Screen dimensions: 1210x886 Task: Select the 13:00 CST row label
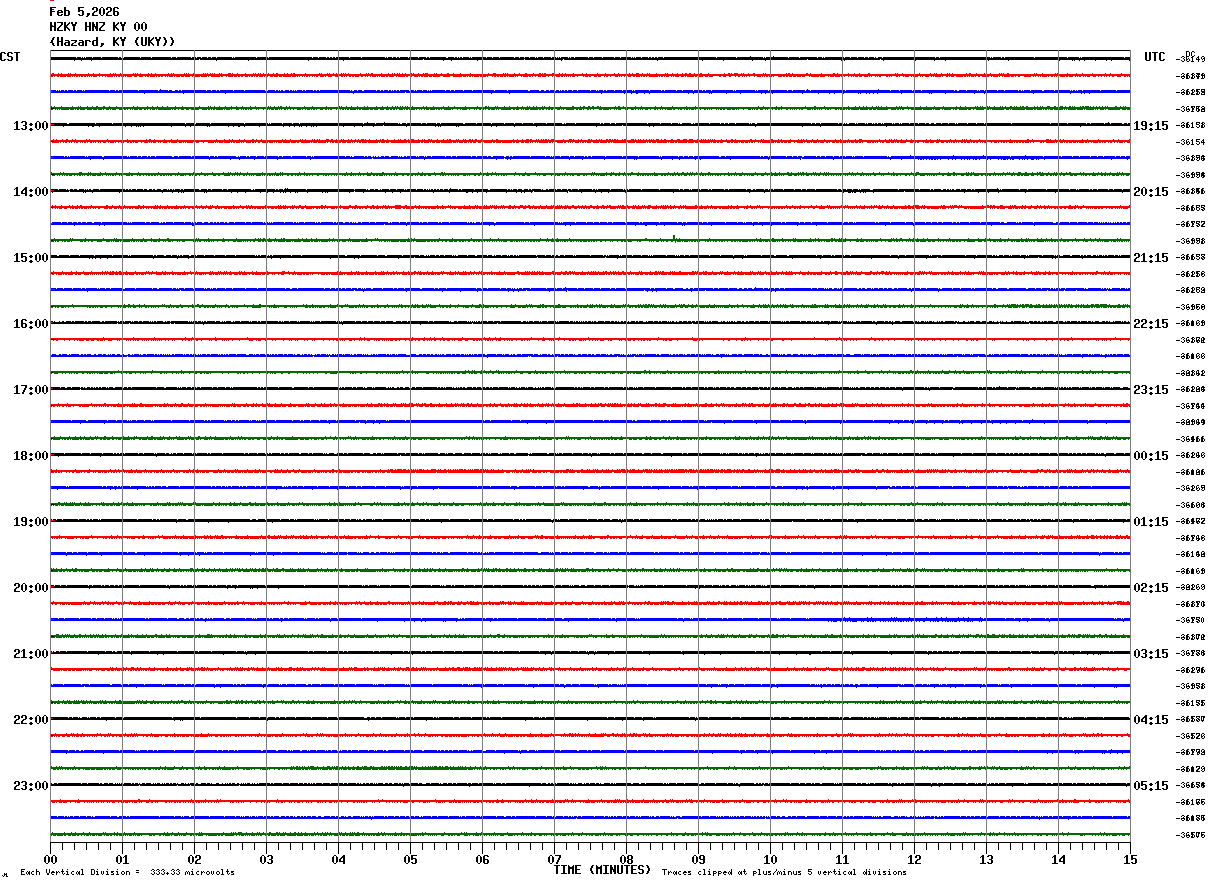[x=30, y=126]
